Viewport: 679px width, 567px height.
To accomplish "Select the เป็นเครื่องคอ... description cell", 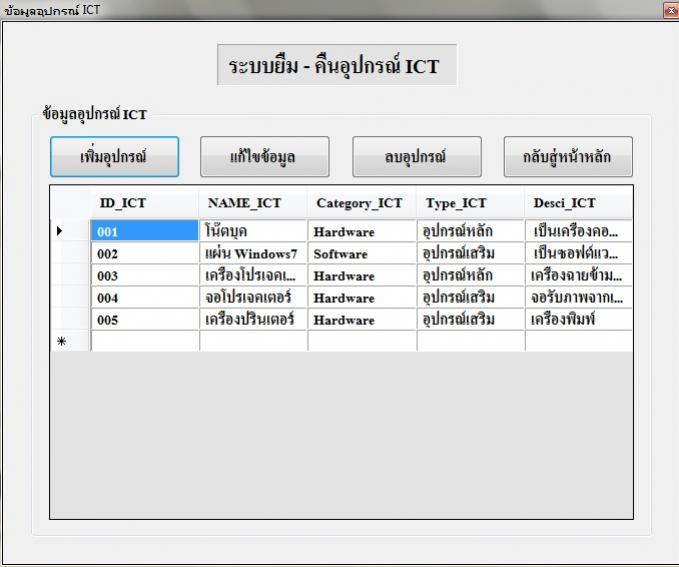I will tap(579, 231).
